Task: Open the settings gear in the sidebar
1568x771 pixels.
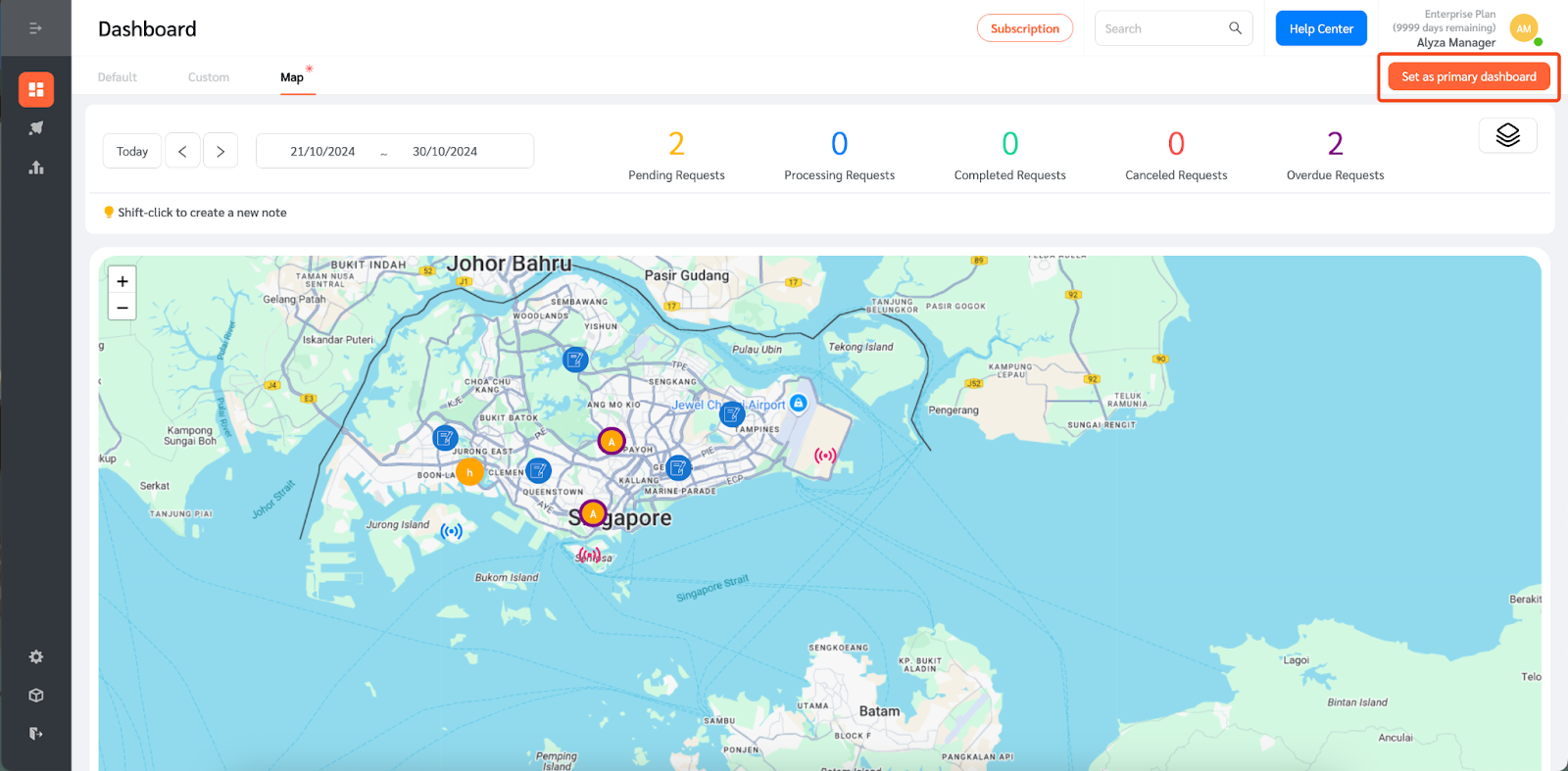Action: coord(36,656)
